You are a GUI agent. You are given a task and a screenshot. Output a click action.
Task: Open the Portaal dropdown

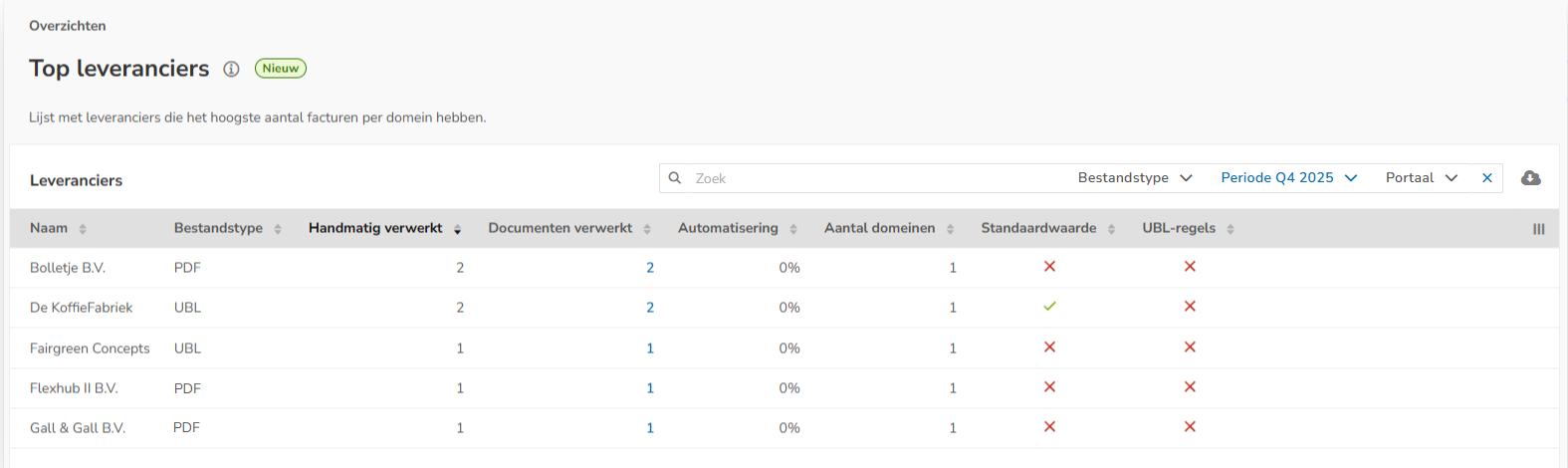(x=1421, y=178)
